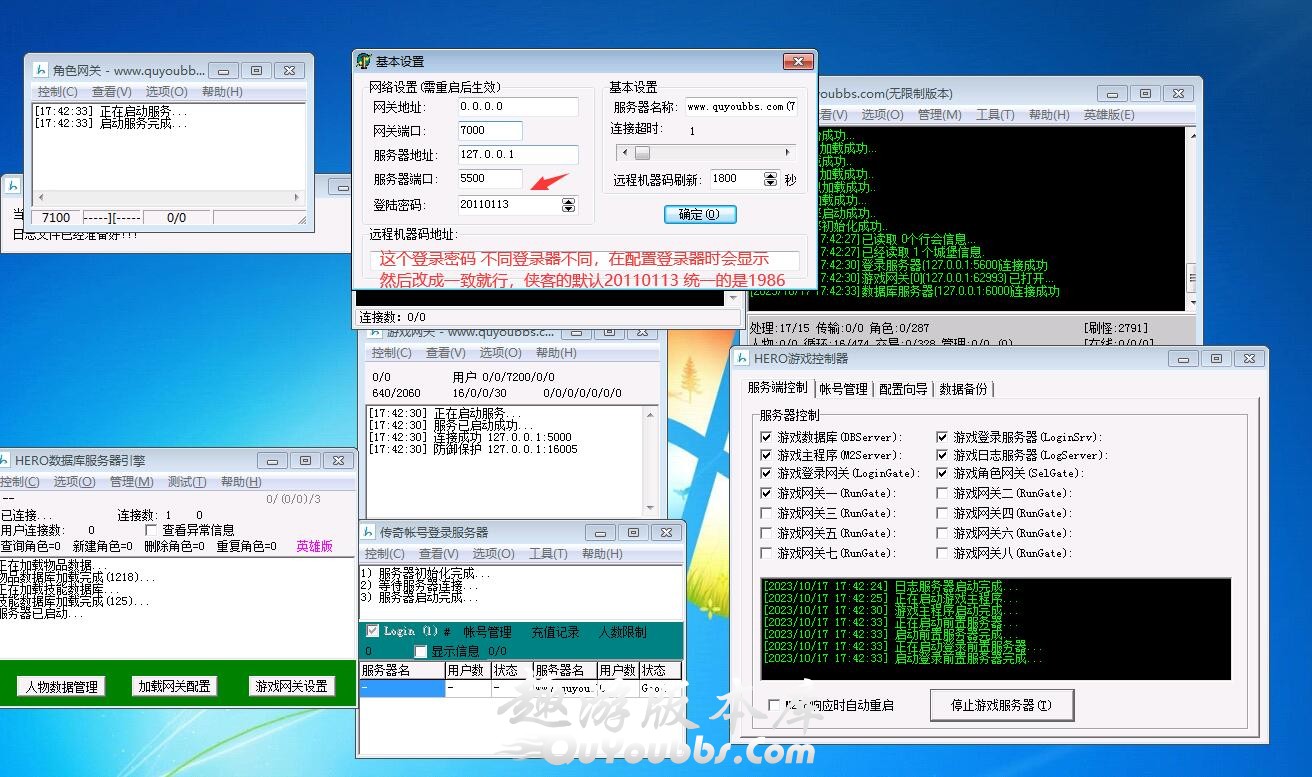
Task: Click the 英雄版 label in database engine
Action: [314, 547]
